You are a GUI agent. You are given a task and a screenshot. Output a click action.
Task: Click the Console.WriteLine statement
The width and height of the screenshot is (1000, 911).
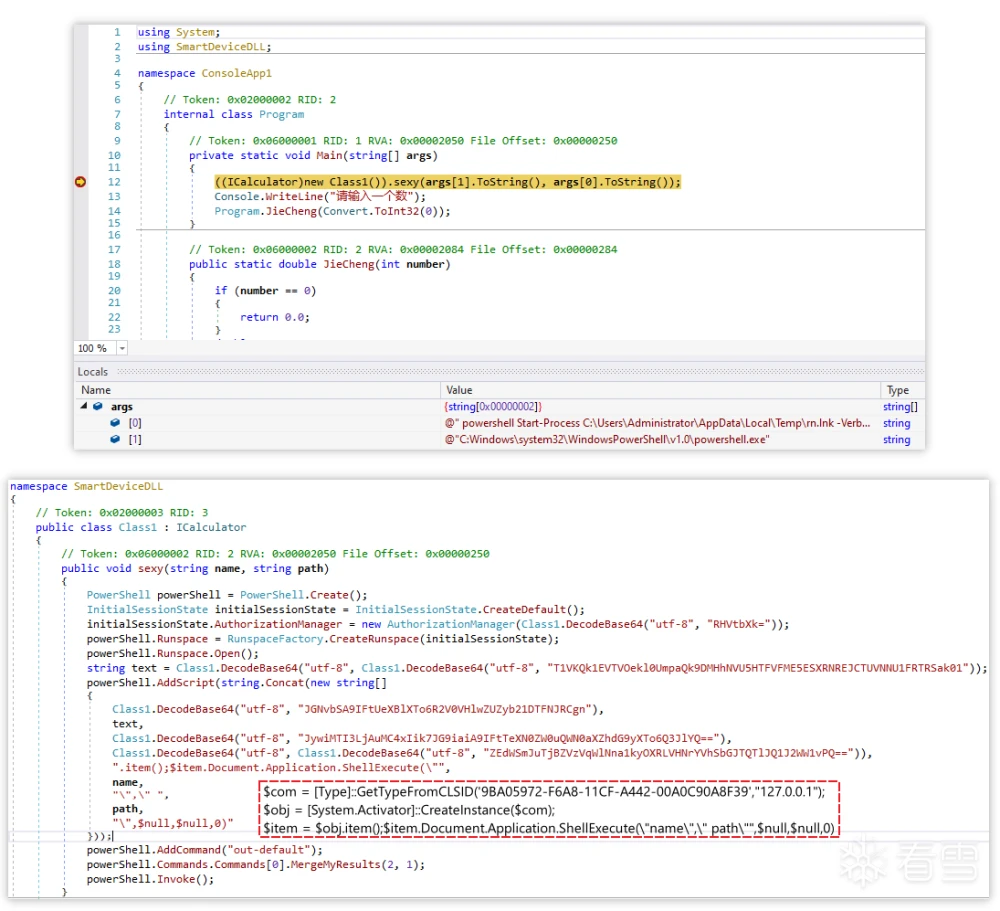tap(320, 196)
